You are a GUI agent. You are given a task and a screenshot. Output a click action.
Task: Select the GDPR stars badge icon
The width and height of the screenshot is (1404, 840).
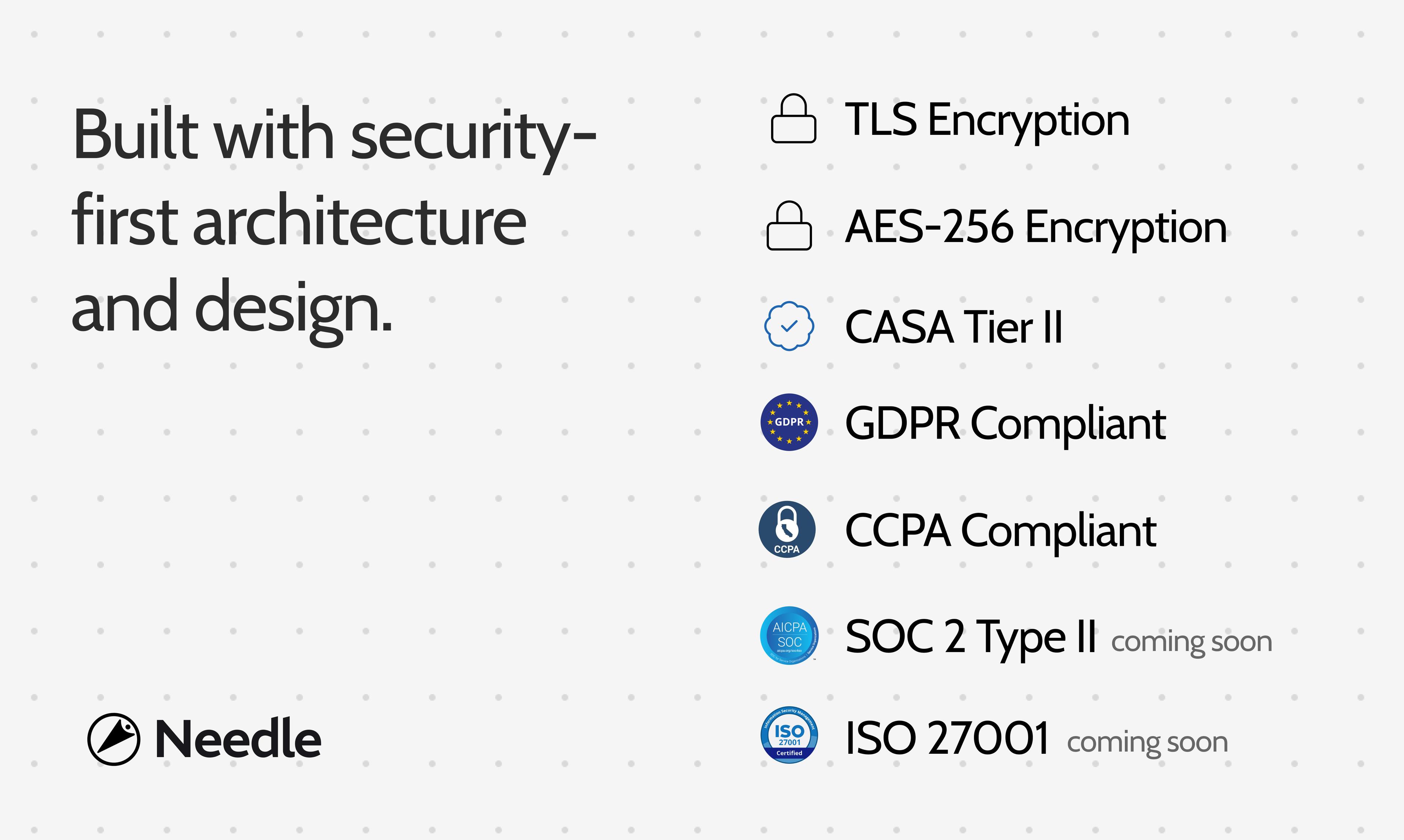pyautogui.click(x=789, y=422)
